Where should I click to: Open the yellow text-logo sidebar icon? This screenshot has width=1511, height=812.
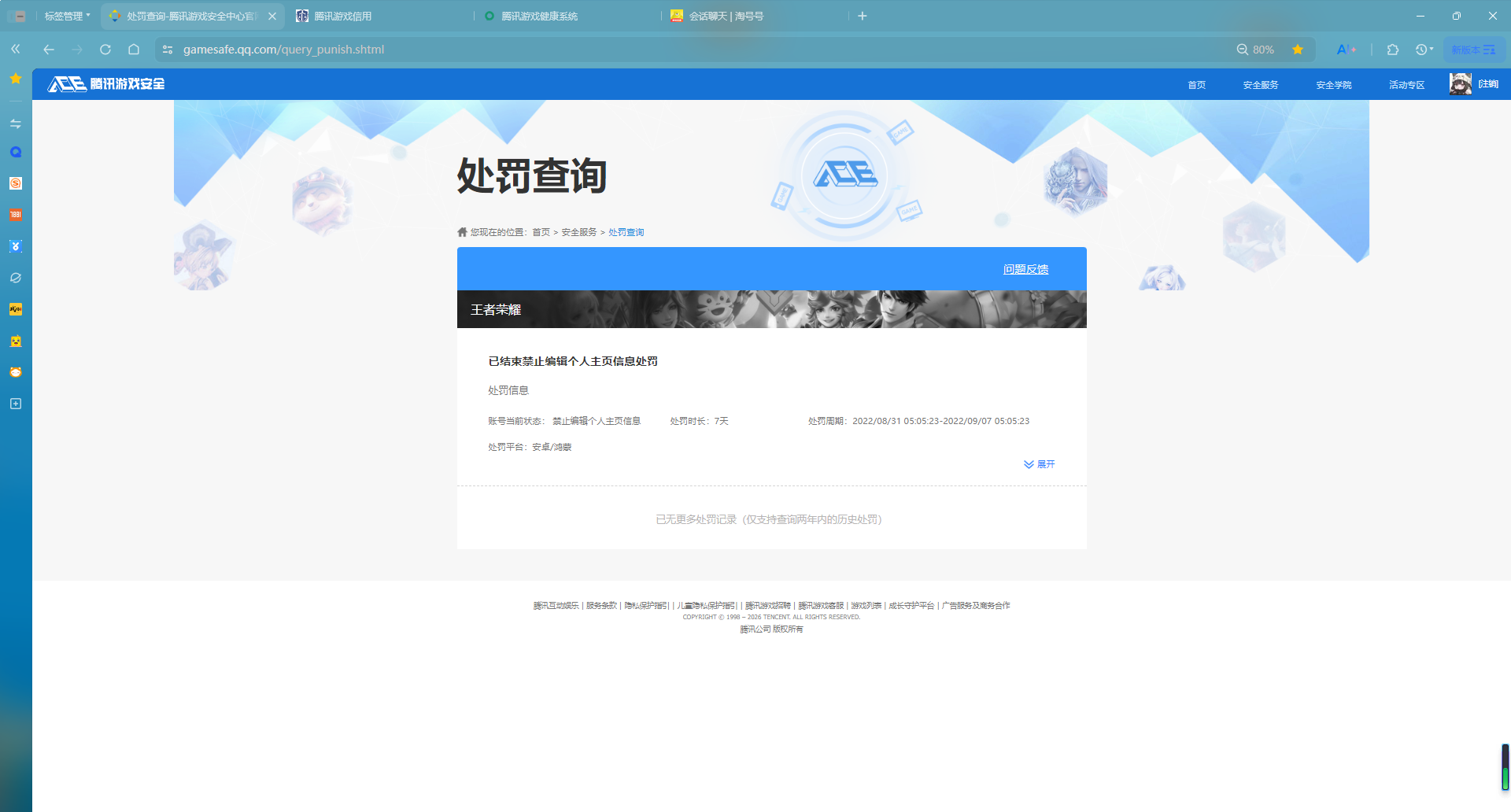pyautogui.click(x=16, y=309)
